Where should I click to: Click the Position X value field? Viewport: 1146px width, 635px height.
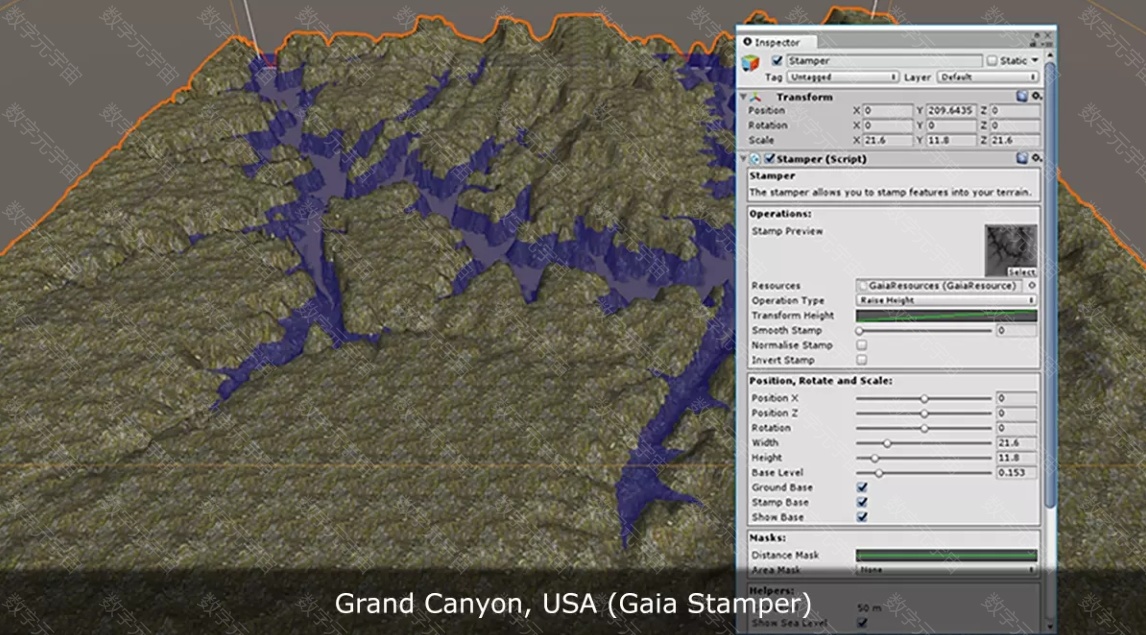point(1017,398)
